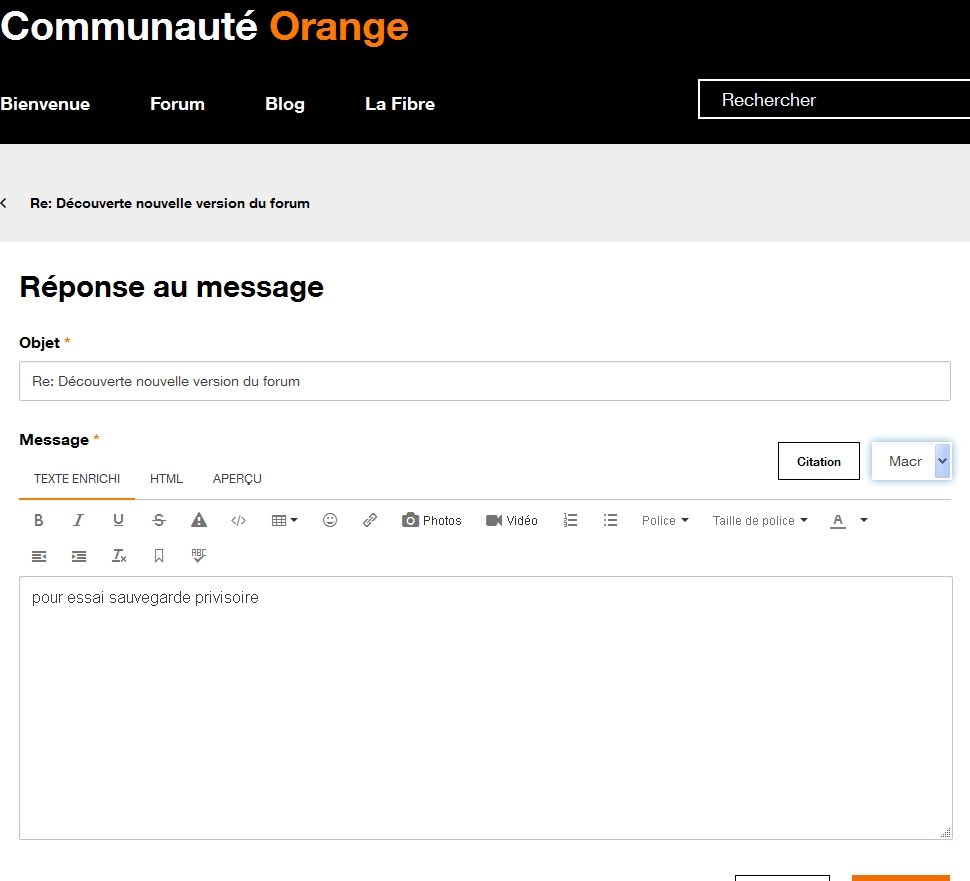Toggle italic text formatting
The image size is (970, 881).
coord(78,520)
